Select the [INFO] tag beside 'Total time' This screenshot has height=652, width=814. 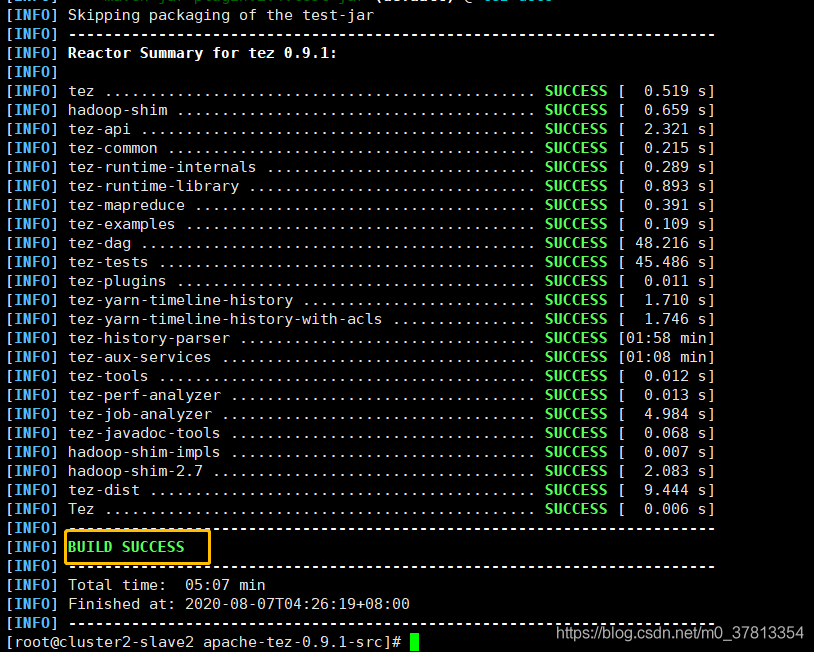click(x=32, y=585)
